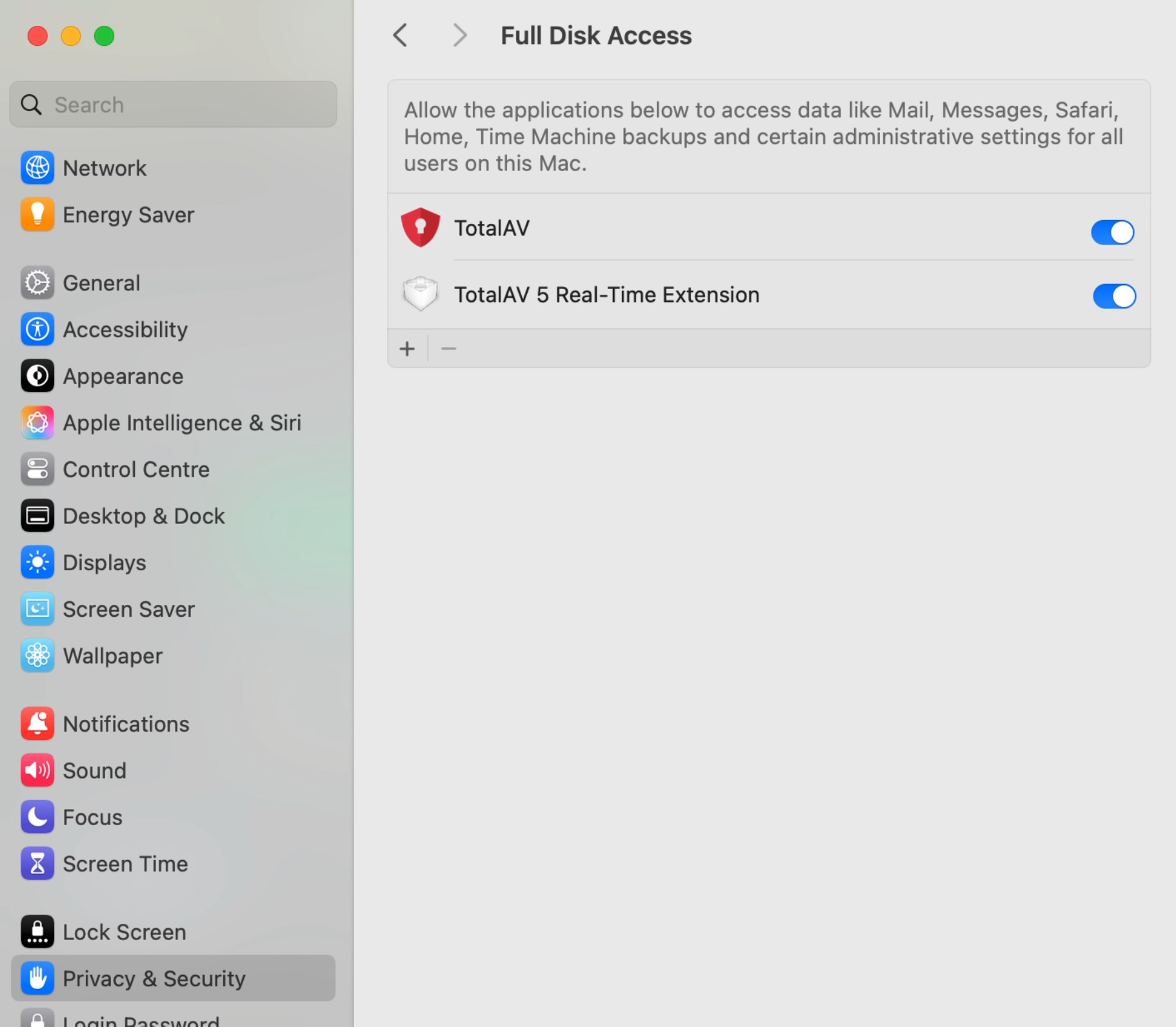Add an application with the plus button
The width and height of the screenshot is (1176, 1027).
(407, 349)
